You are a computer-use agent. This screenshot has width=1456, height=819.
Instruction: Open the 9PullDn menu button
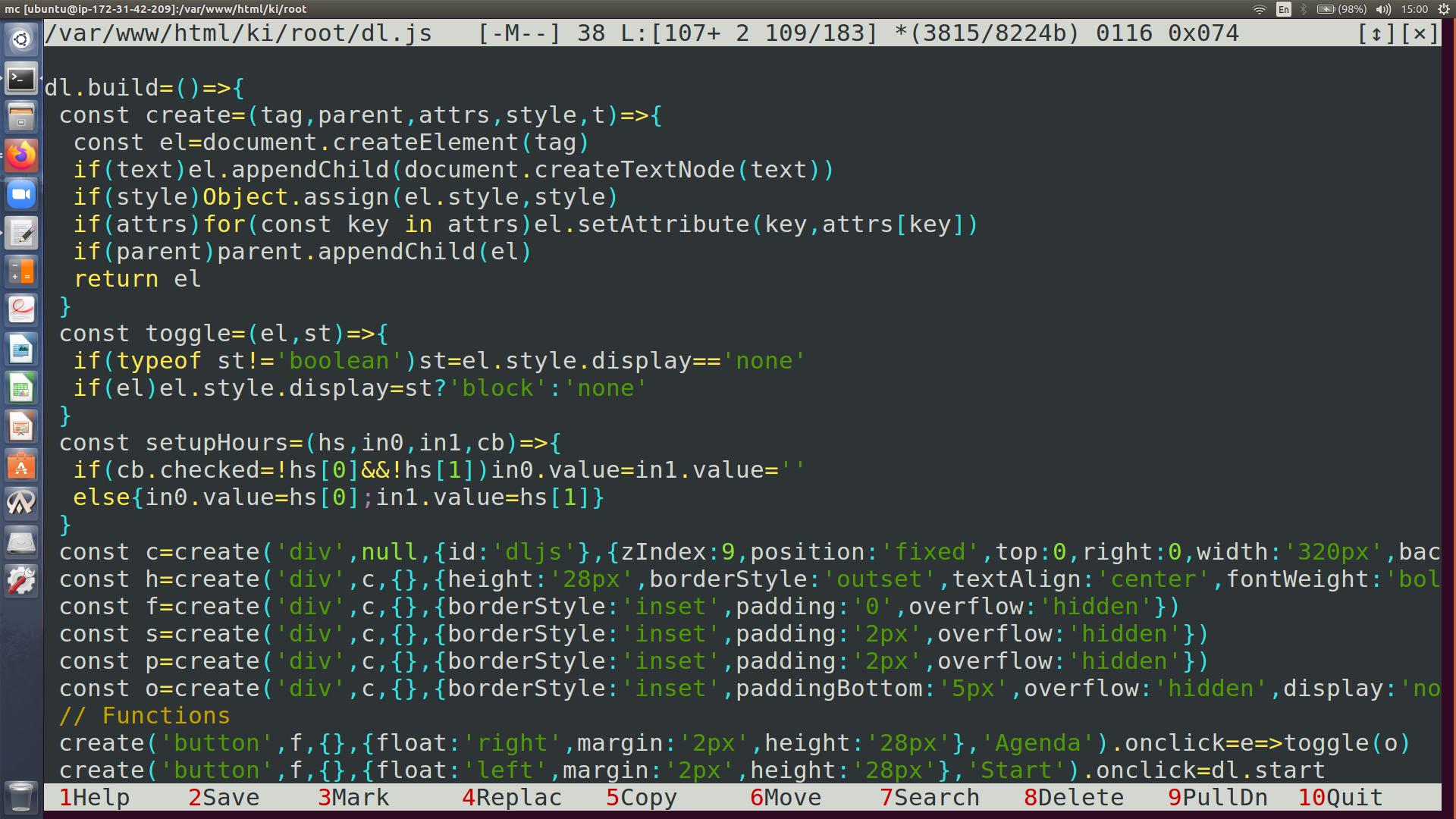point(1218,798)
